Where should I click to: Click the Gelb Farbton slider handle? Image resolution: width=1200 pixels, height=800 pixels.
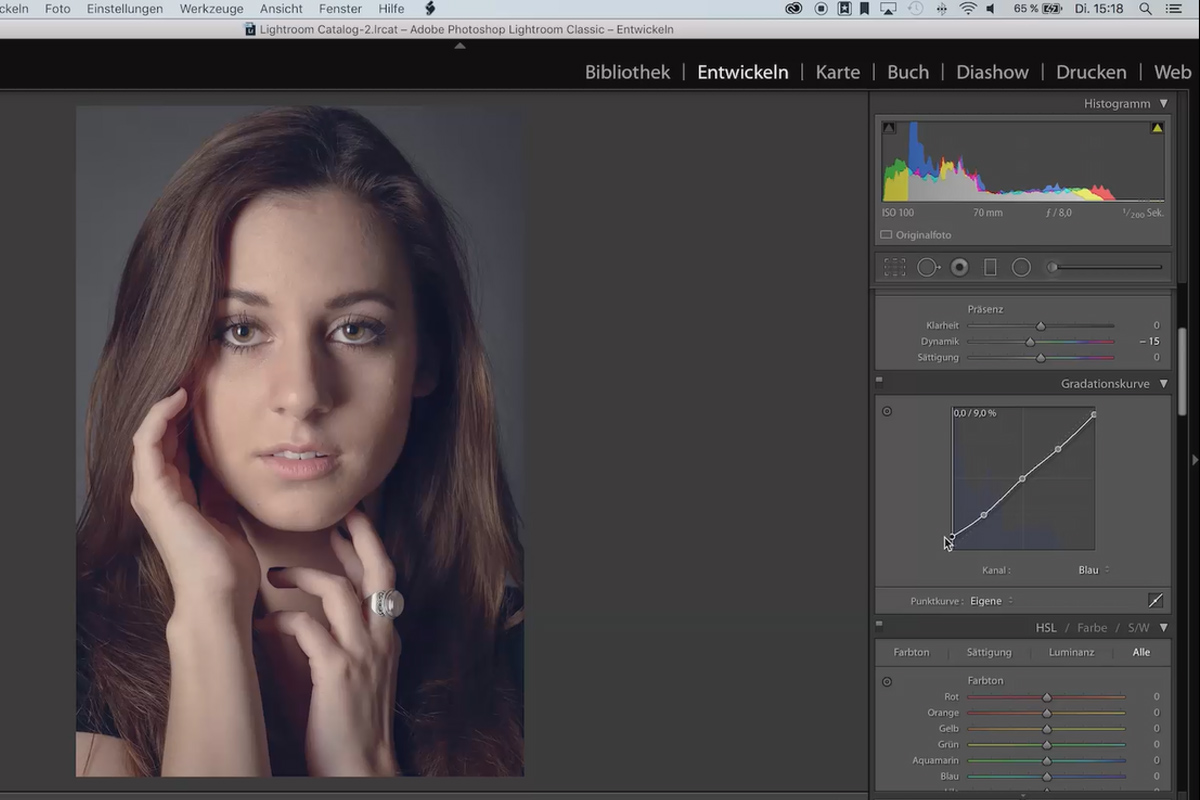pos(1047,729)
